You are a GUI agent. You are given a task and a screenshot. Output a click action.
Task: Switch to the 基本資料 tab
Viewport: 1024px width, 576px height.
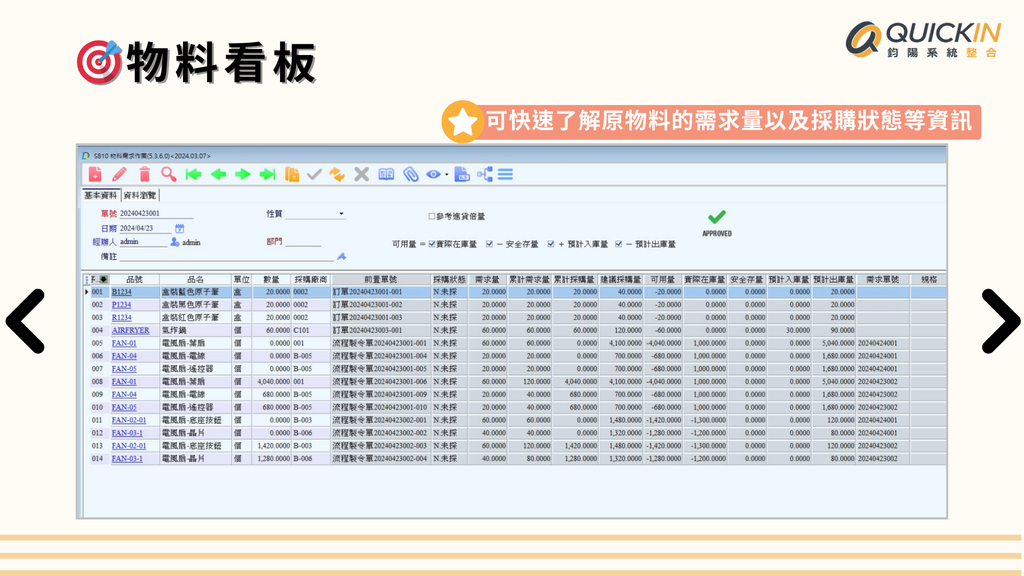pyautogui.click(x=101, y=195)
